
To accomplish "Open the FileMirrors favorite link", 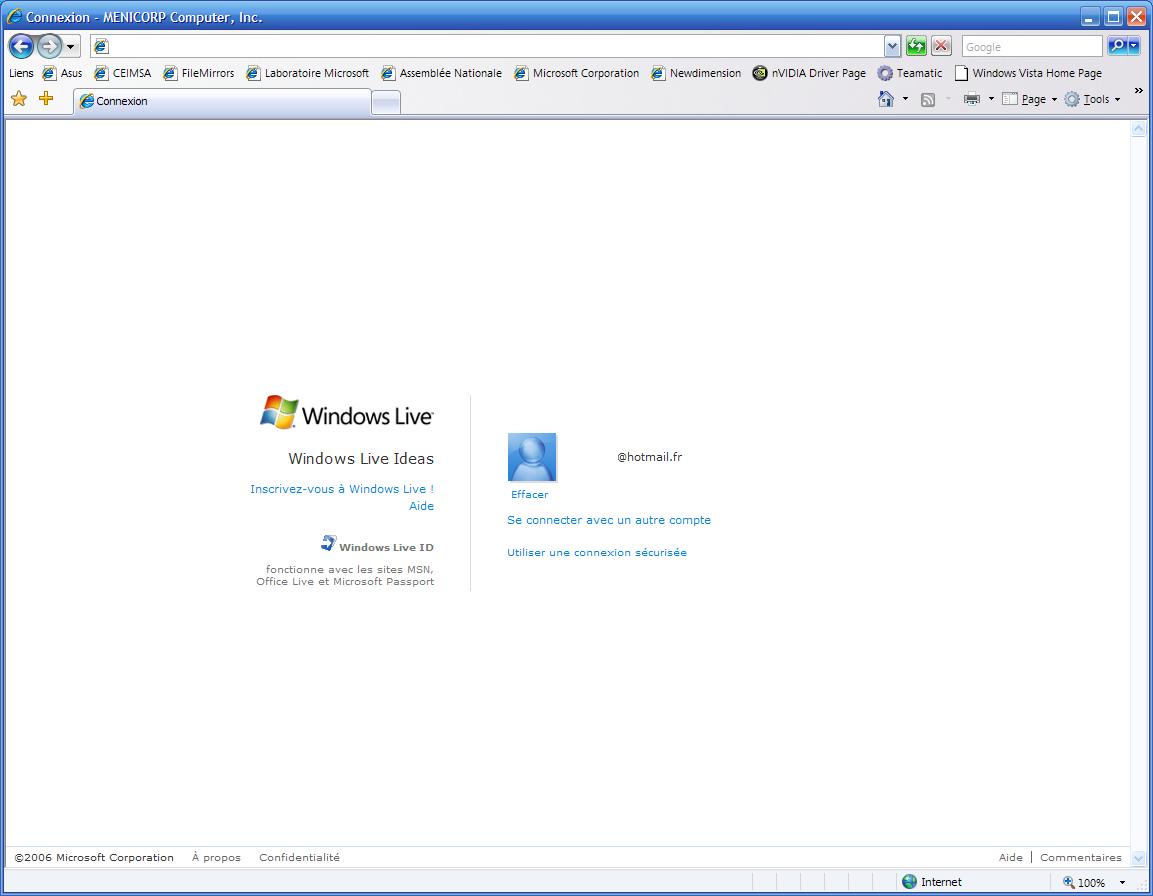I will (199, 73).
